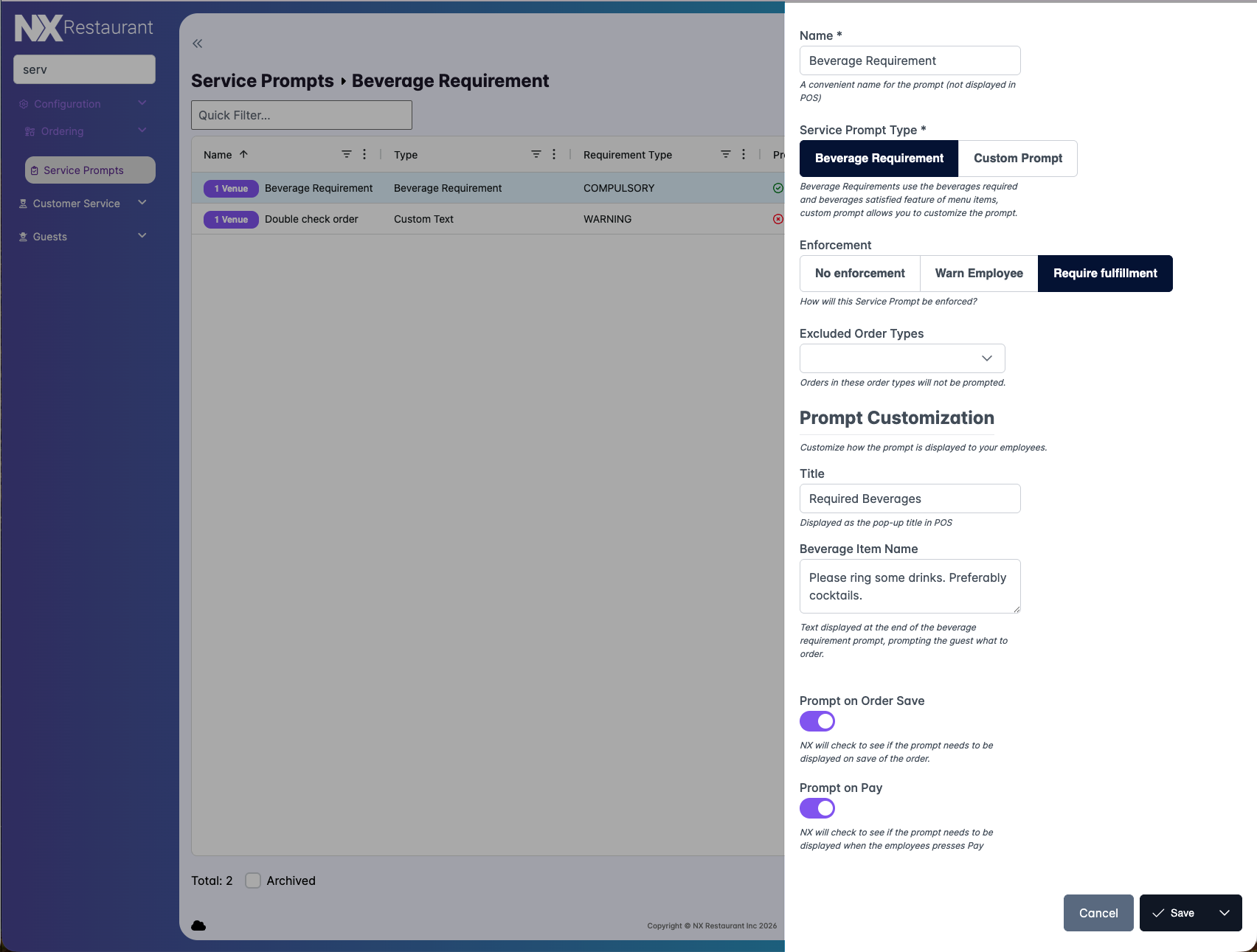
Task: Open the Save button dropdown arrow
Action: 1225,913
